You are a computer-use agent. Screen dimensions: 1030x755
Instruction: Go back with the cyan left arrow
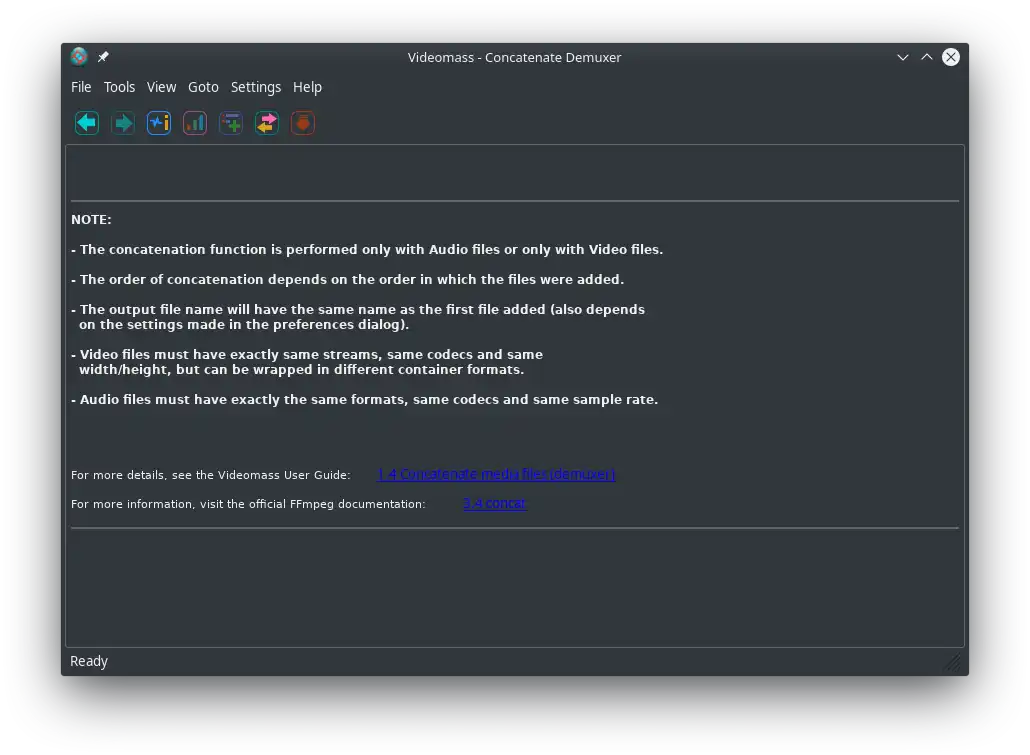click(87, 123)
